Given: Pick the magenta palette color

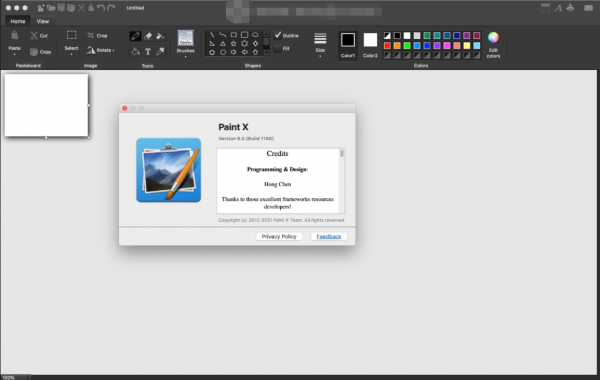Looking at the screenshot, I should click(x=447, y=46).
